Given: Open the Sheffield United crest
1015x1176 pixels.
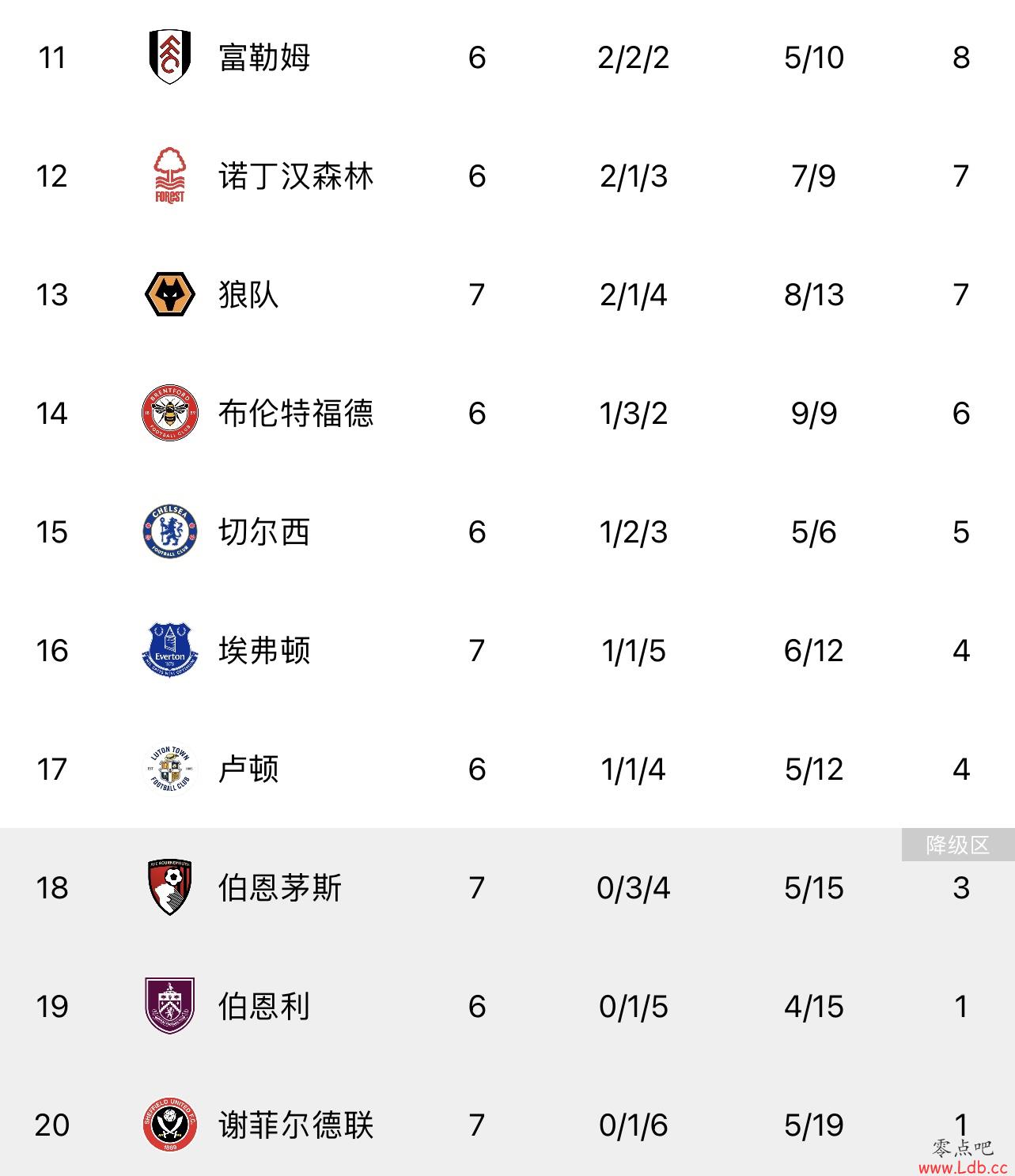Looking at the screenshot, I should point(169,1125).
